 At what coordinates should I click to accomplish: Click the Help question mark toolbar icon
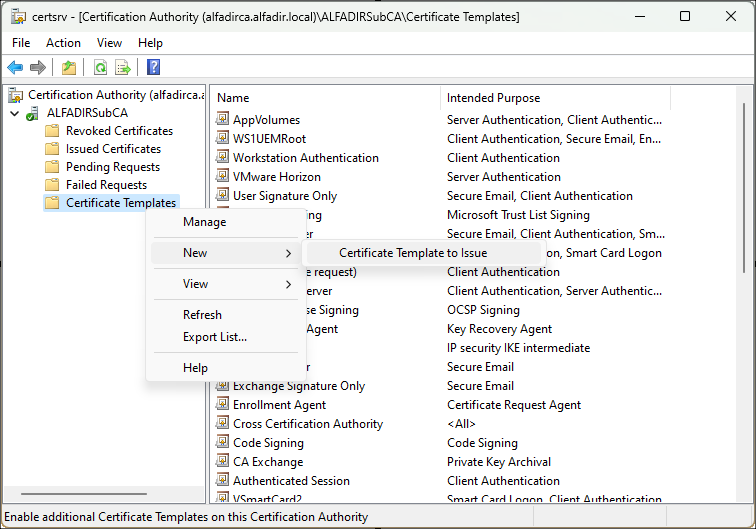(153, 68)
